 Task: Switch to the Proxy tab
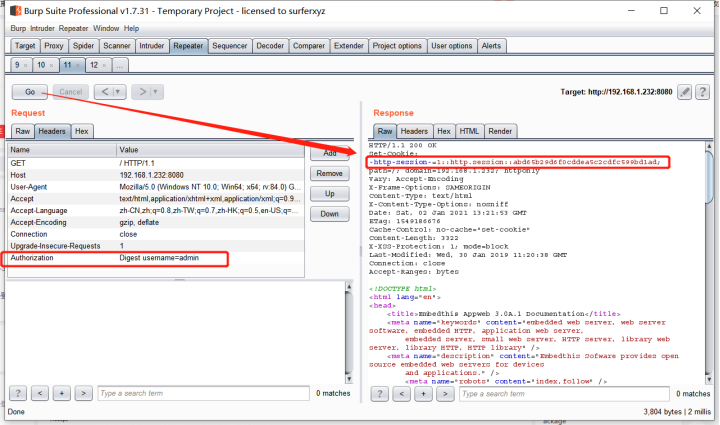click(x=54, y=46)
